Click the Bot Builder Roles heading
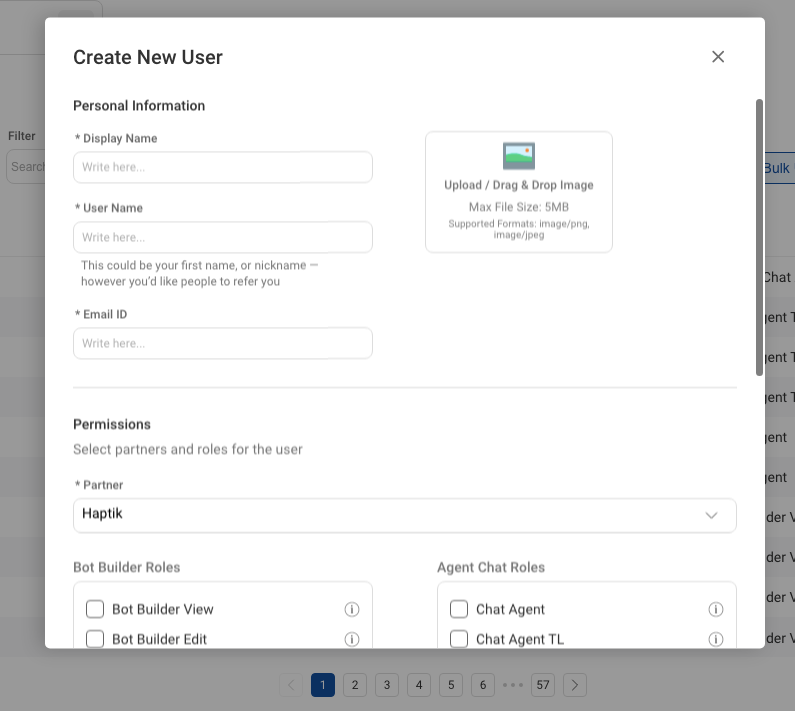This screenshot has height=711, width=795. click(127, 567)
